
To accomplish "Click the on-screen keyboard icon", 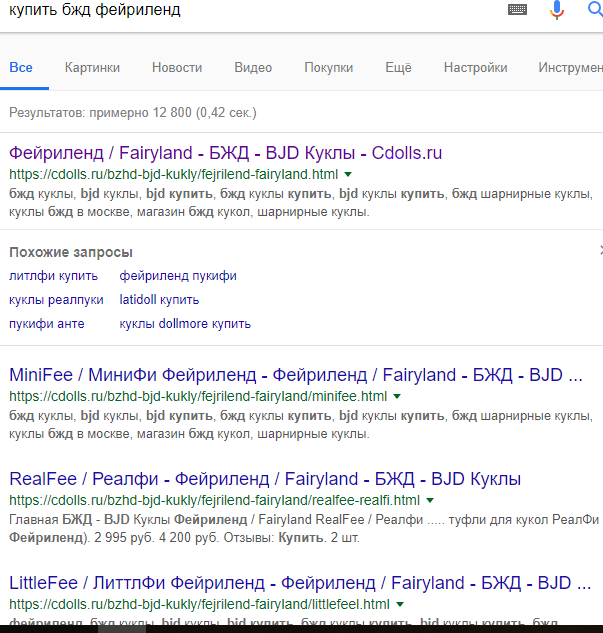I will pyautogui.click(x=517, y=10).
